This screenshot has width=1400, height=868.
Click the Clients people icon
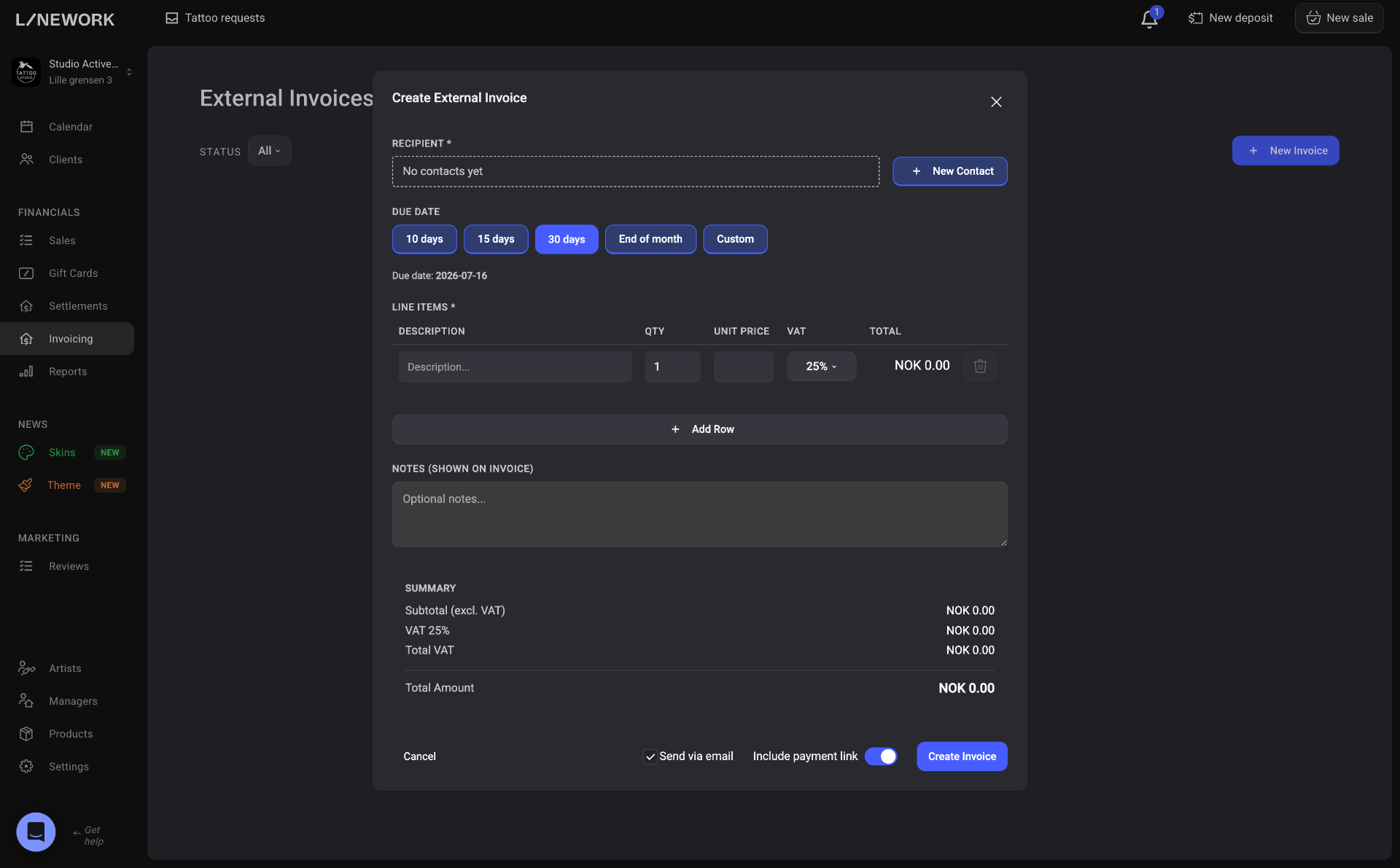[x=26, y=160]
